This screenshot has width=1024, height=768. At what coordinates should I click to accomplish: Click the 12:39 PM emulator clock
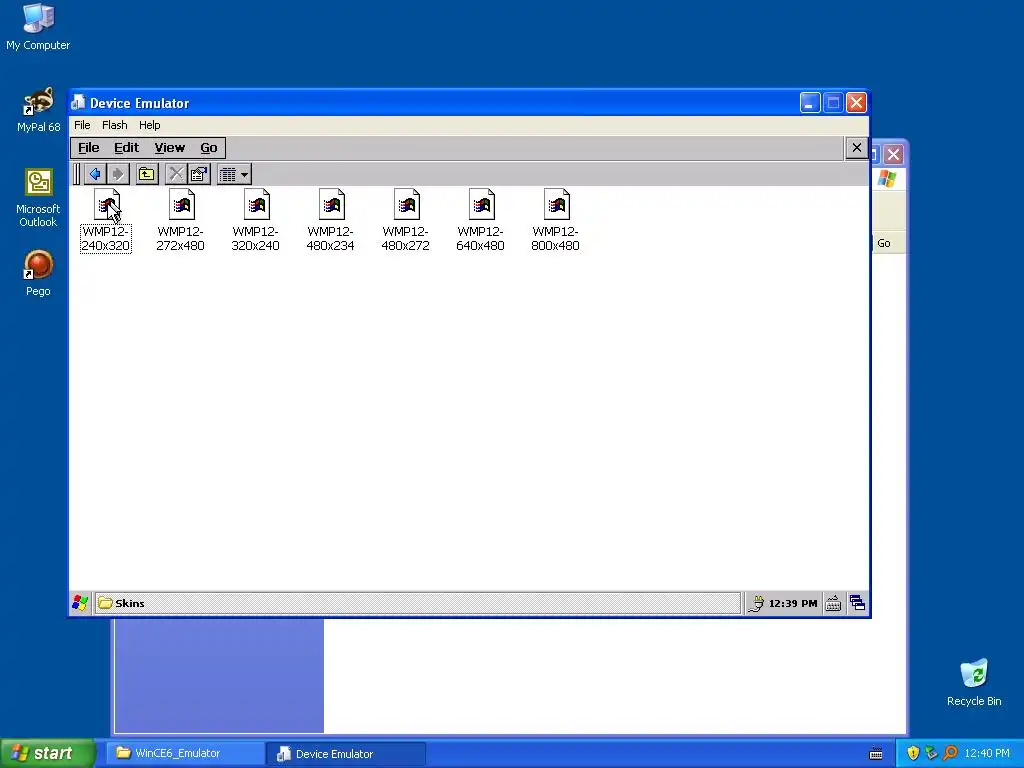(x=793, y=603)
